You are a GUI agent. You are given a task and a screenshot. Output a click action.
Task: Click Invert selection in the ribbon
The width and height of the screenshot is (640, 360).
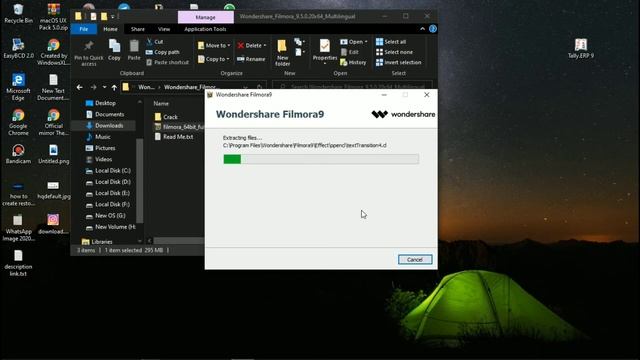coord(398,62)
